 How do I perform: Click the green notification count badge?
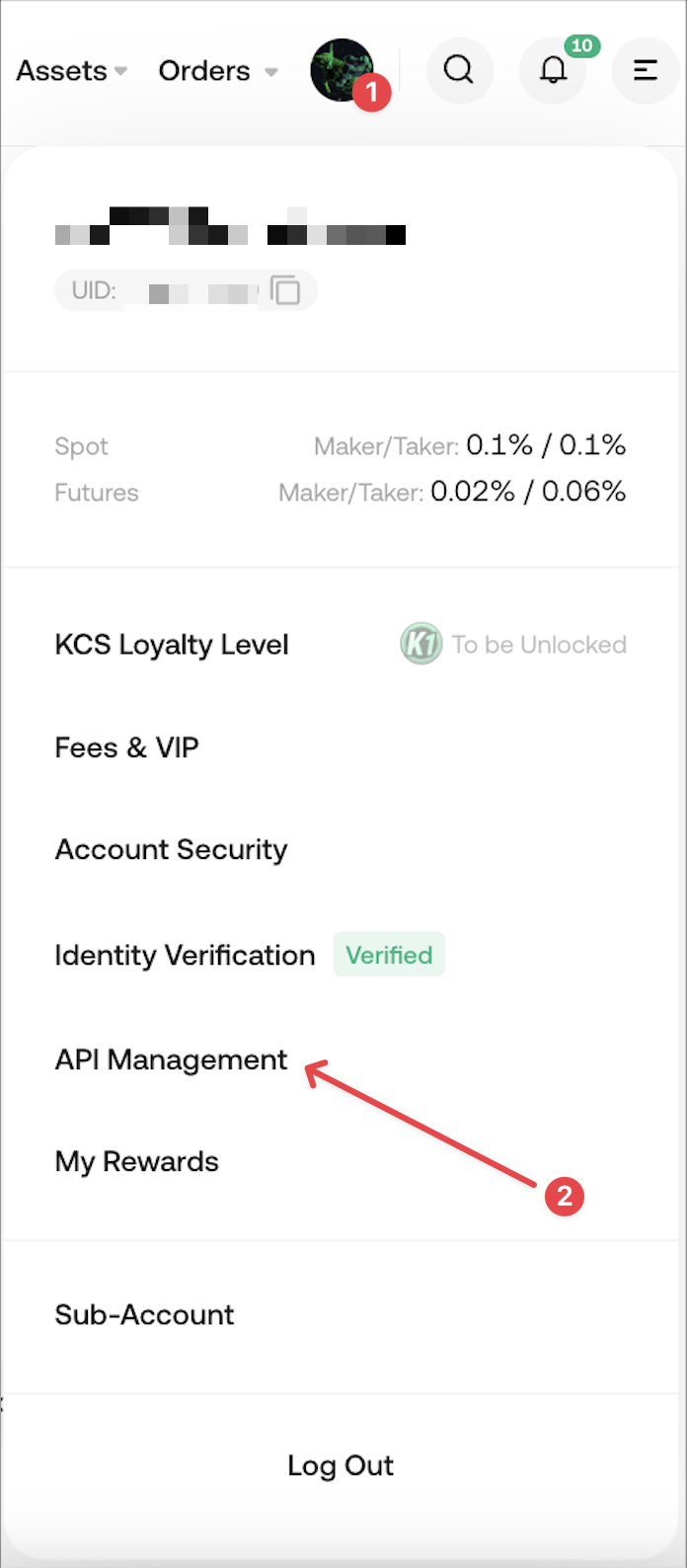tap(582, 45)
